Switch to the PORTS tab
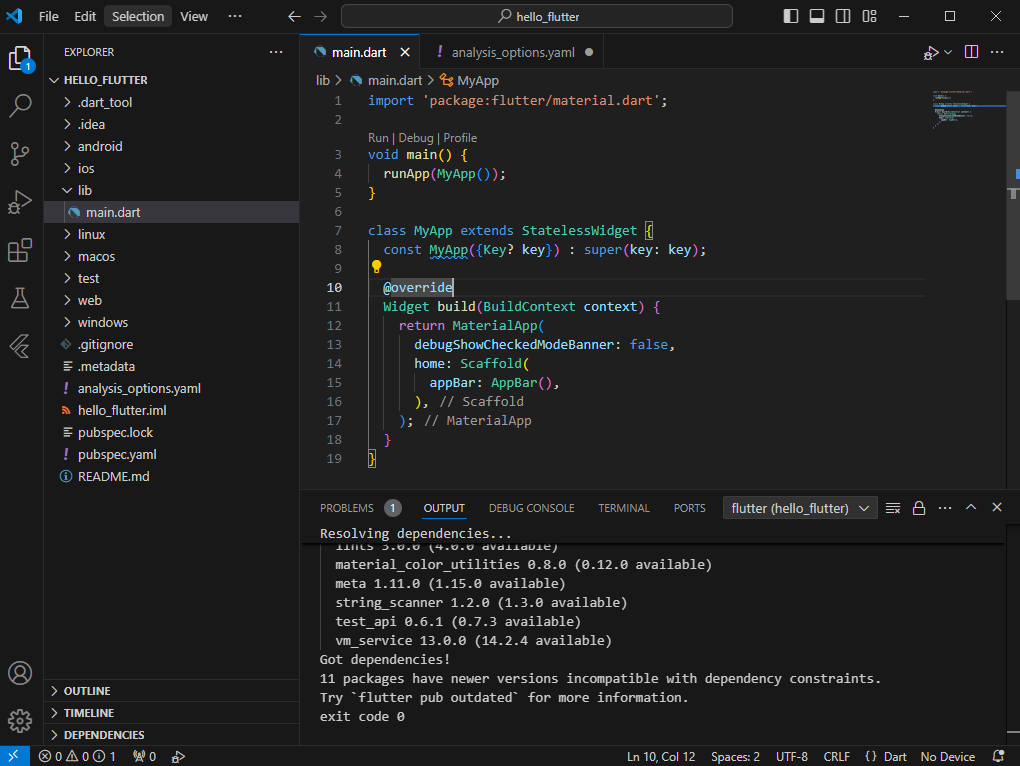 pyautogui.click(x=690, y=508)
